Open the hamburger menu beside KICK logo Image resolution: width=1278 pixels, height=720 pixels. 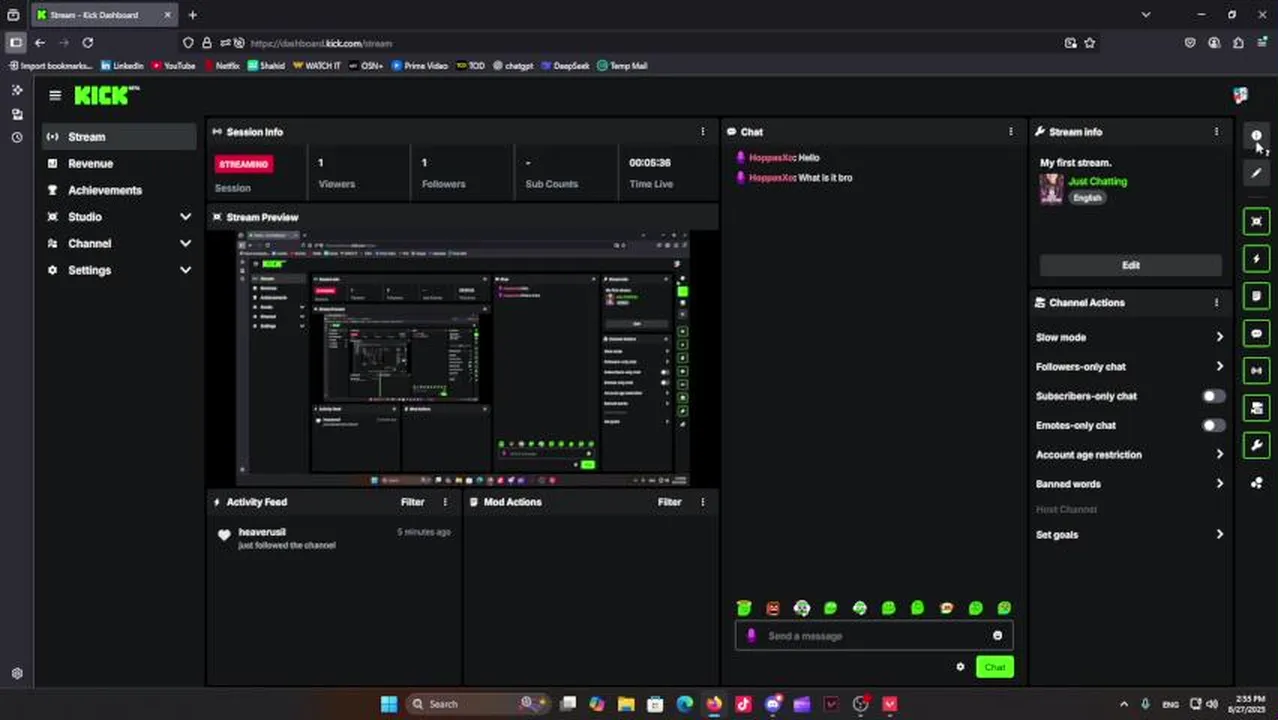55,95
